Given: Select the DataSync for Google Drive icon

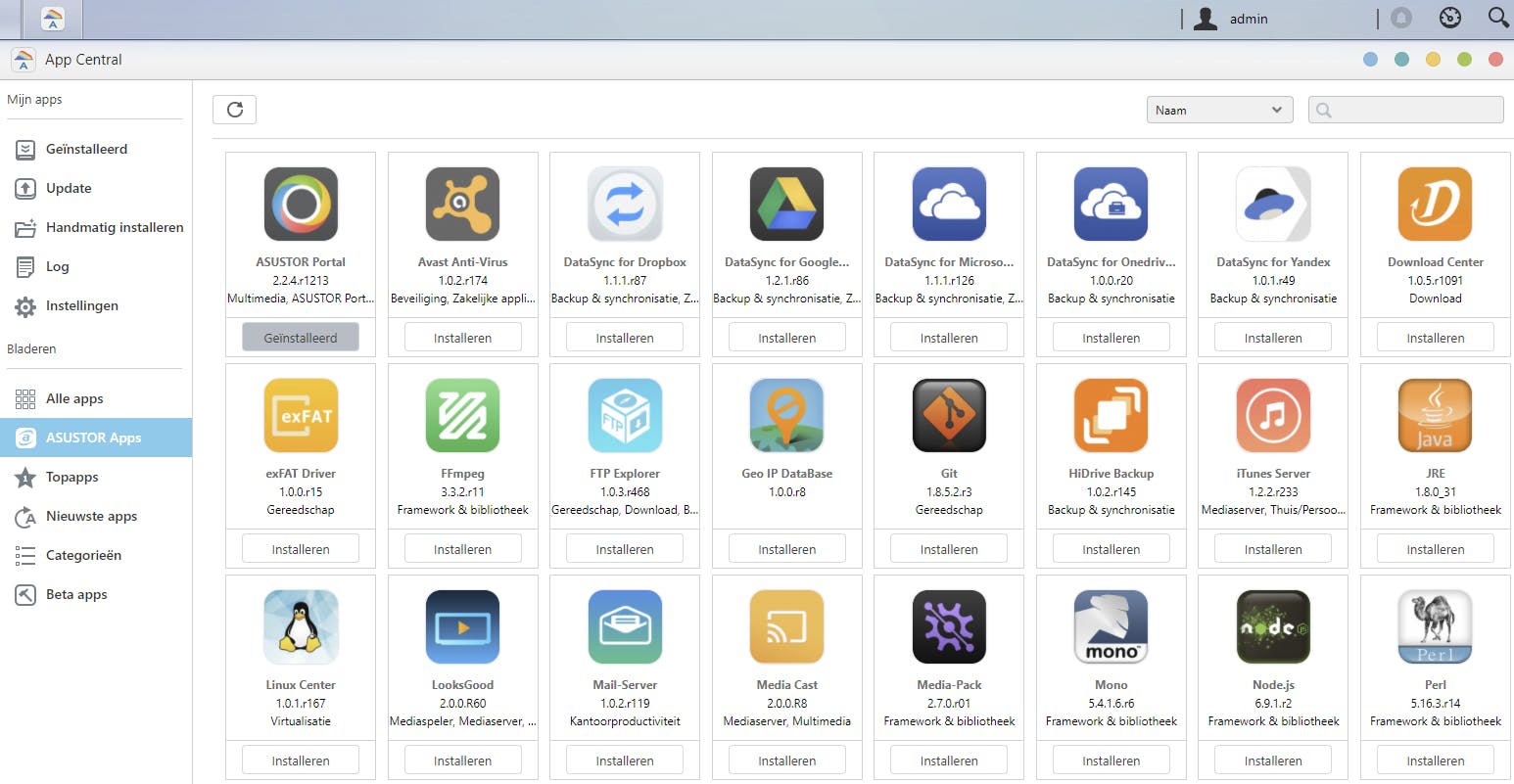Looking at the screenshot, I should [x=787, y=204].
